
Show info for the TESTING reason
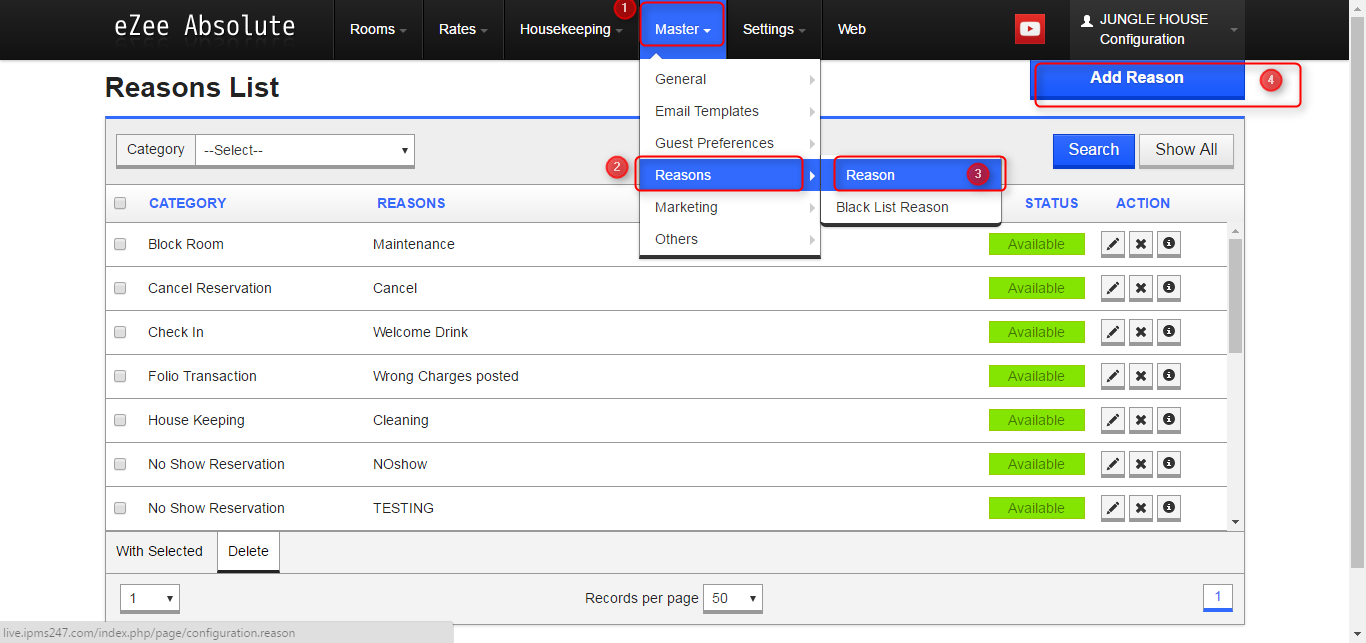1168,507
